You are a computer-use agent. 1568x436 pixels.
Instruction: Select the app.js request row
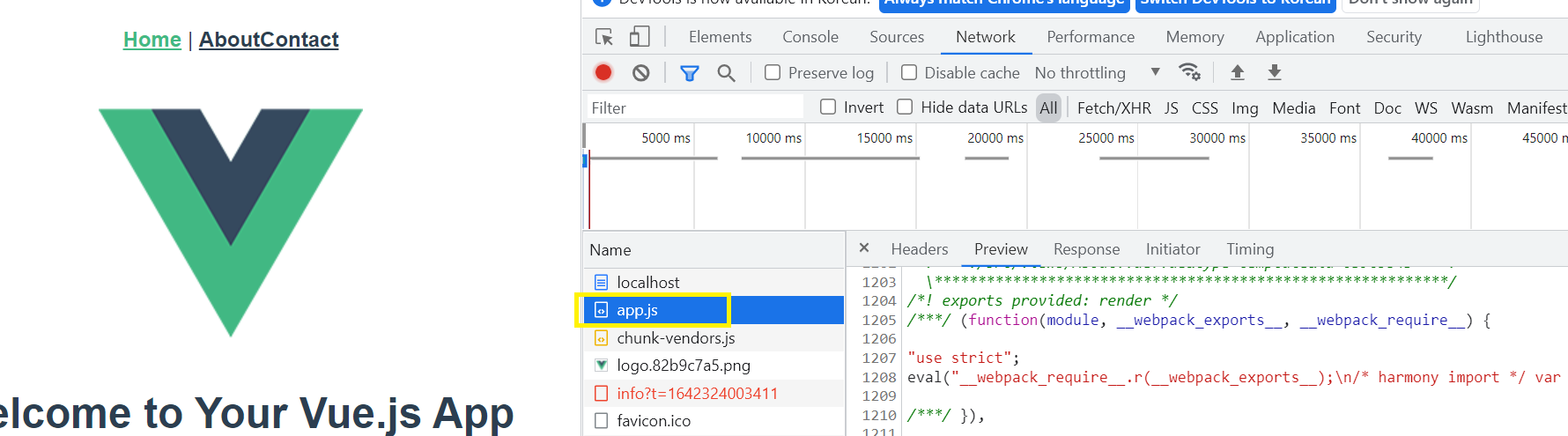(x=714, y=310)
